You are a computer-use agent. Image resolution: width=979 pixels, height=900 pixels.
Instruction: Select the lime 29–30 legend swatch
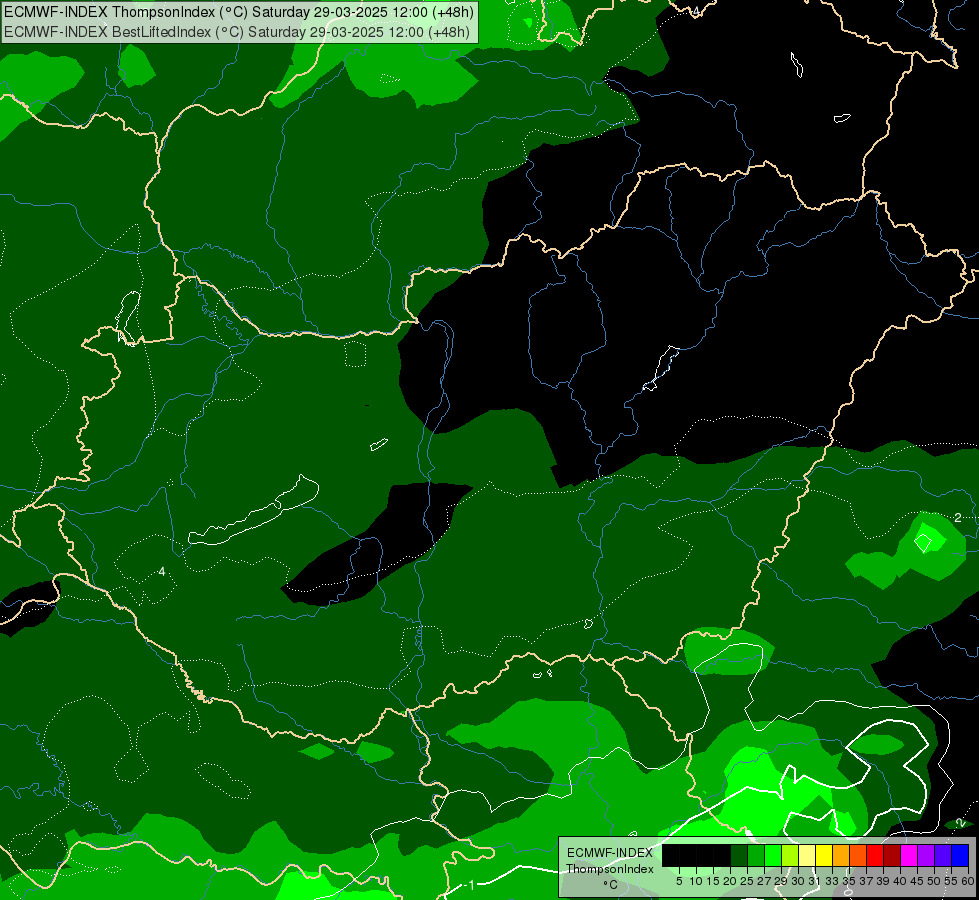click(790, 855)
